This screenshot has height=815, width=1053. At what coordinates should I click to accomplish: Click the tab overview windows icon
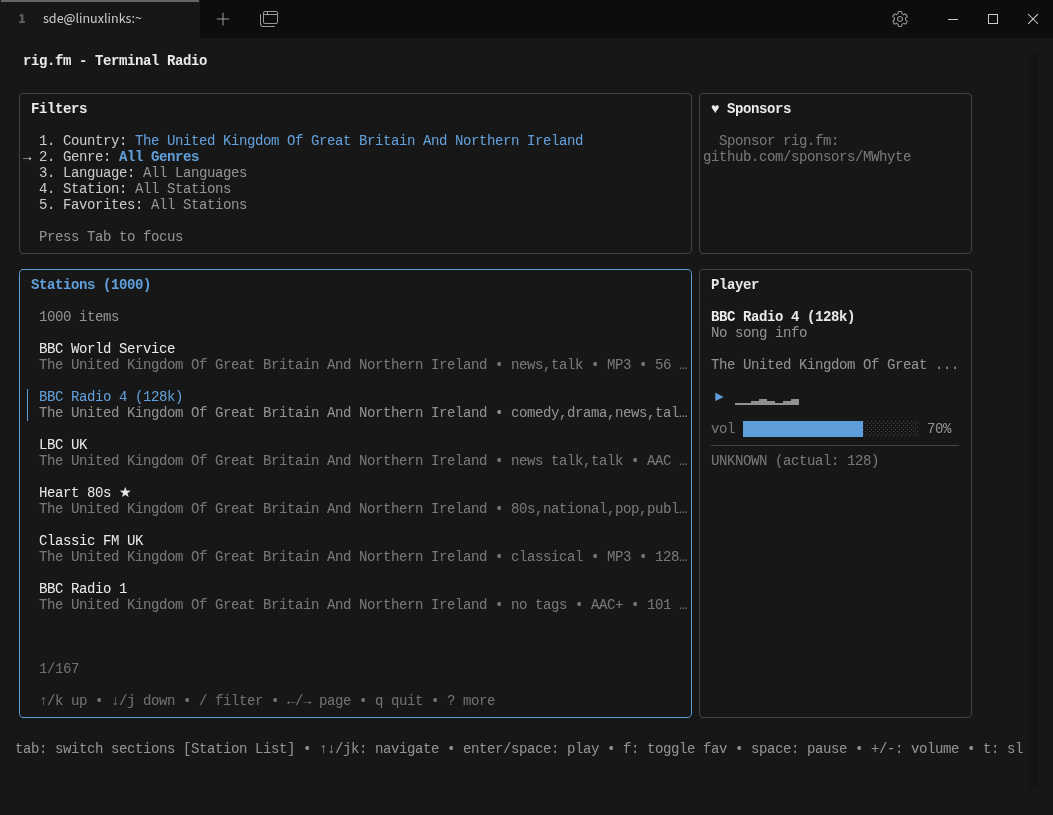(269, 19)
